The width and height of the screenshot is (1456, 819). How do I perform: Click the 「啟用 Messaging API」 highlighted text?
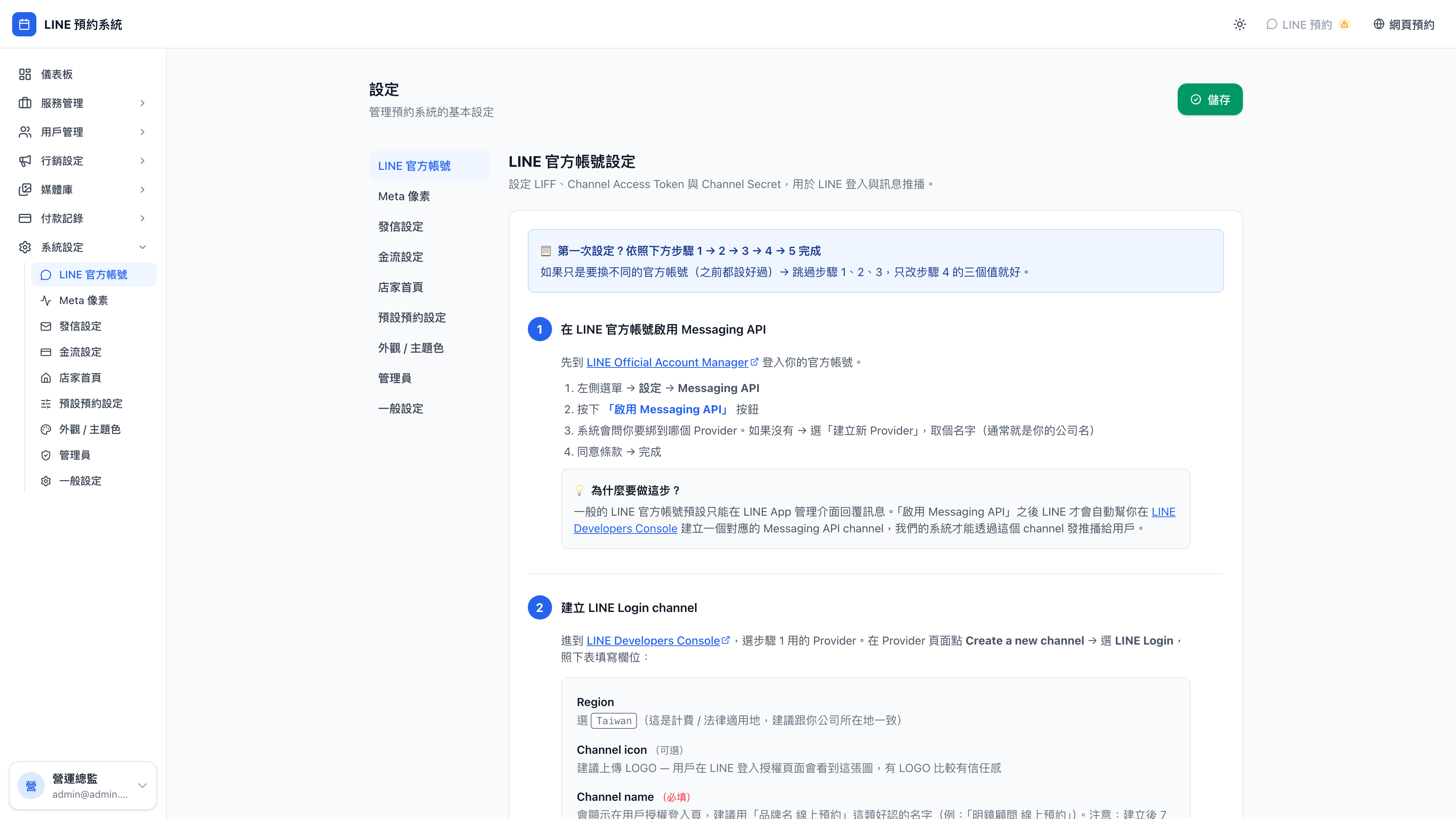667,409
